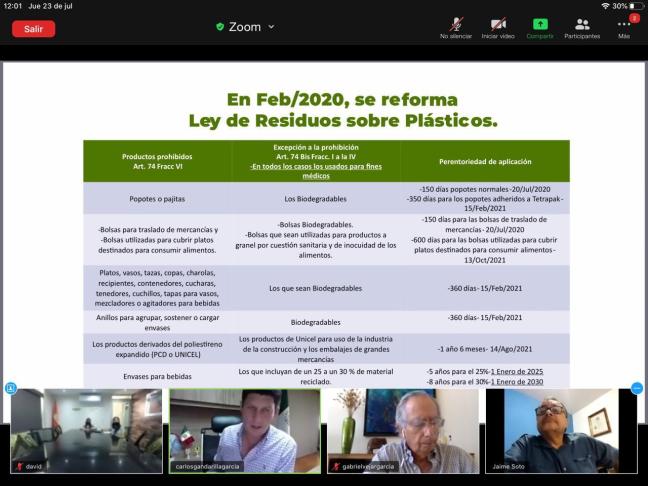Tap david's muted microphone icon
The image size is (648, 486).
(18, 466)
